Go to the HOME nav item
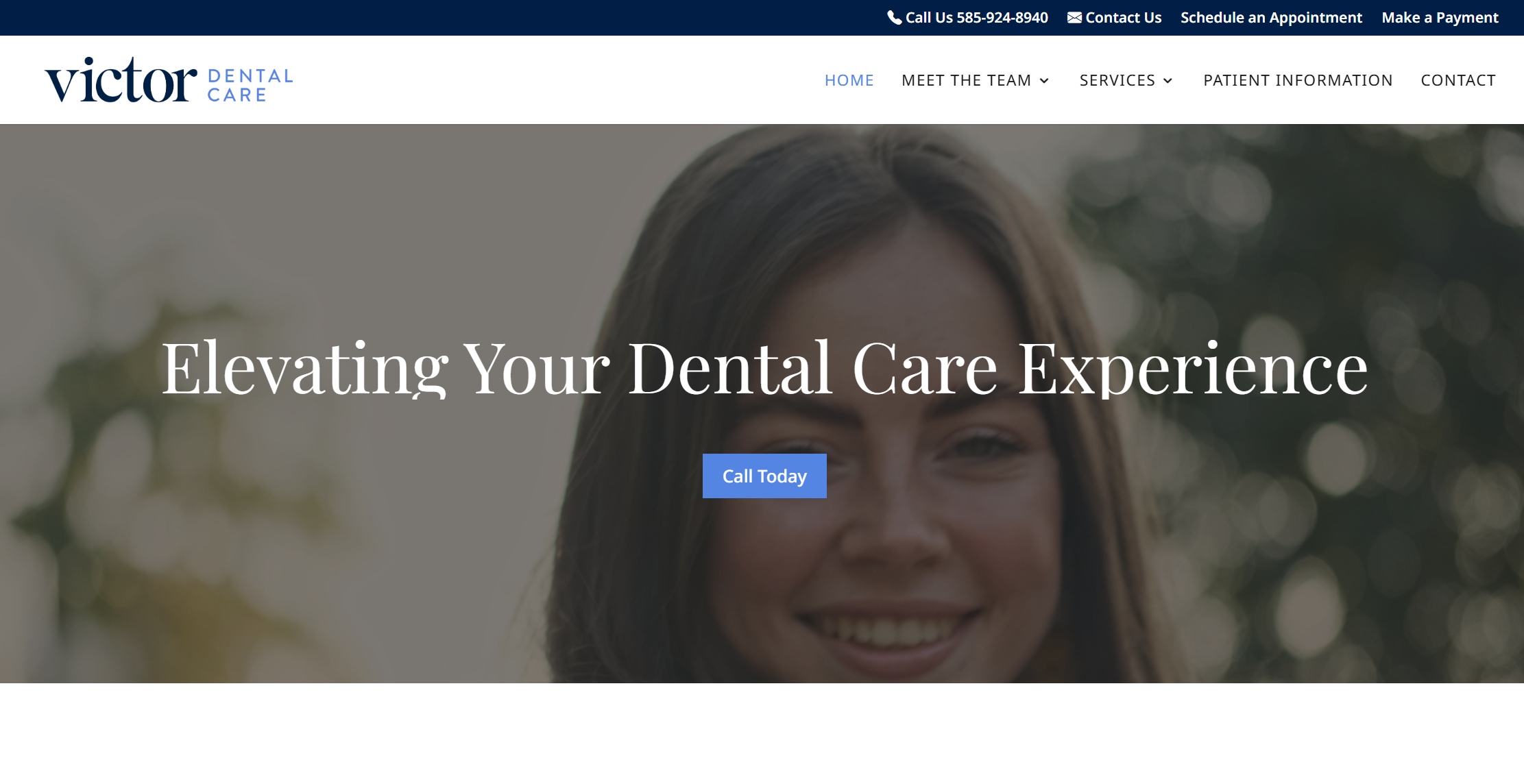 coord(849,80)
